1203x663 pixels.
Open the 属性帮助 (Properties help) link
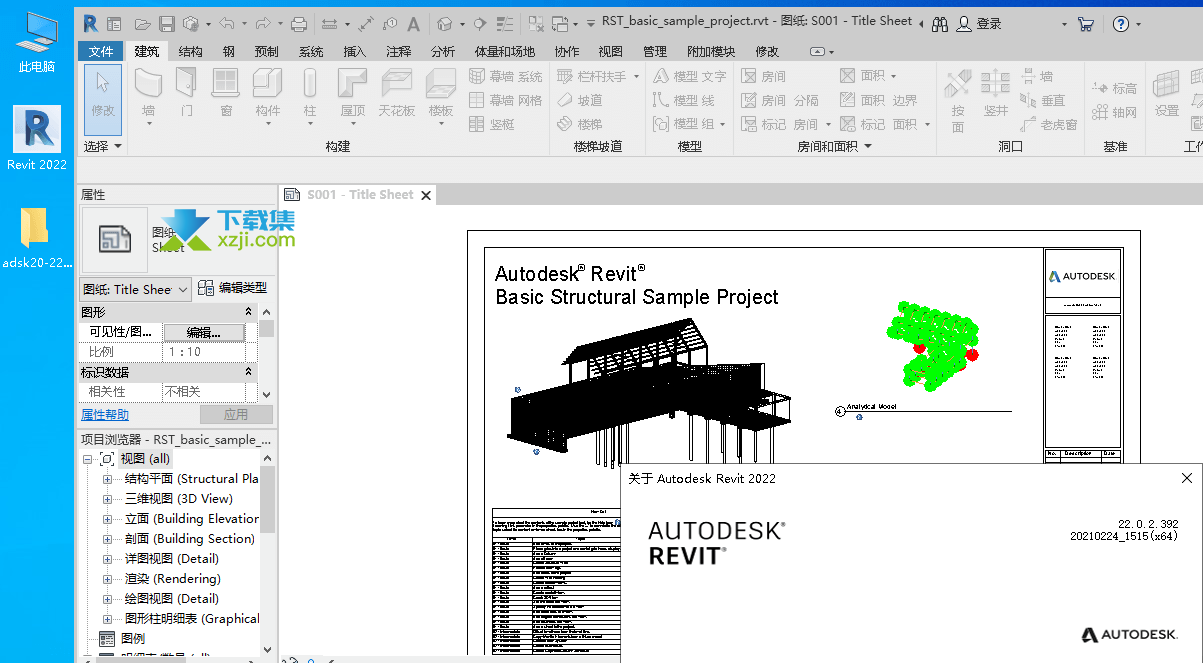(x=105, y=414)
